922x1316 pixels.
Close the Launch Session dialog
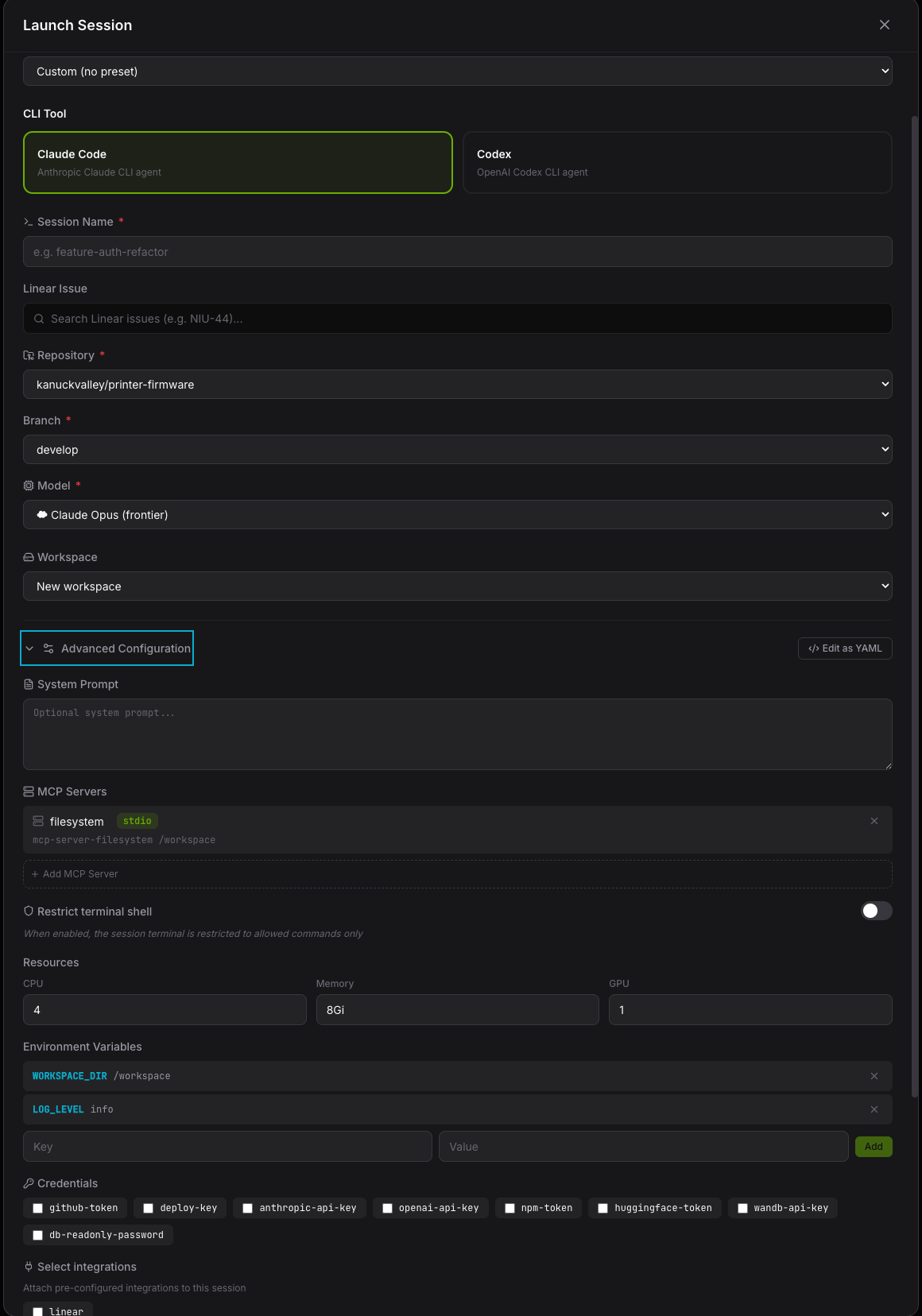pyautogui.click(x=885, y=25)
